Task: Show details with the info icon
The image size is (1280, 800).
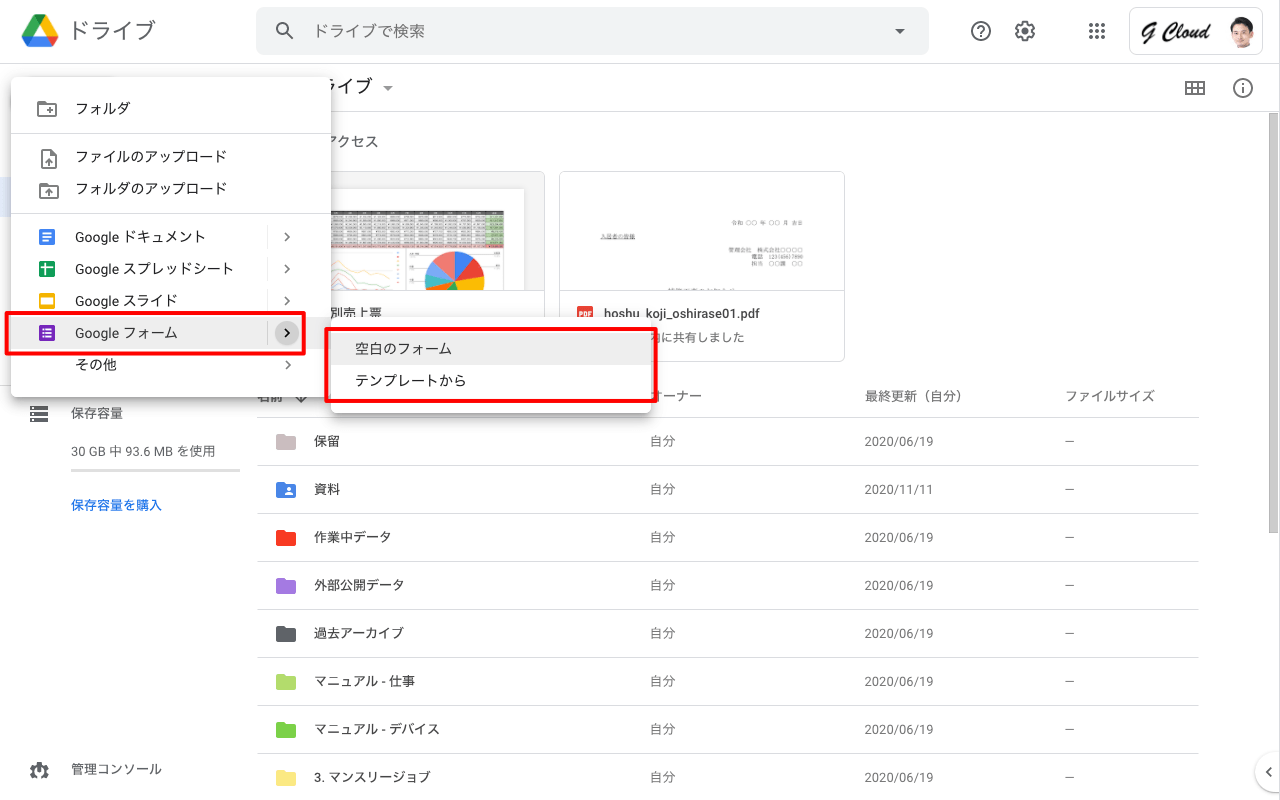Action: [1243, 88]
